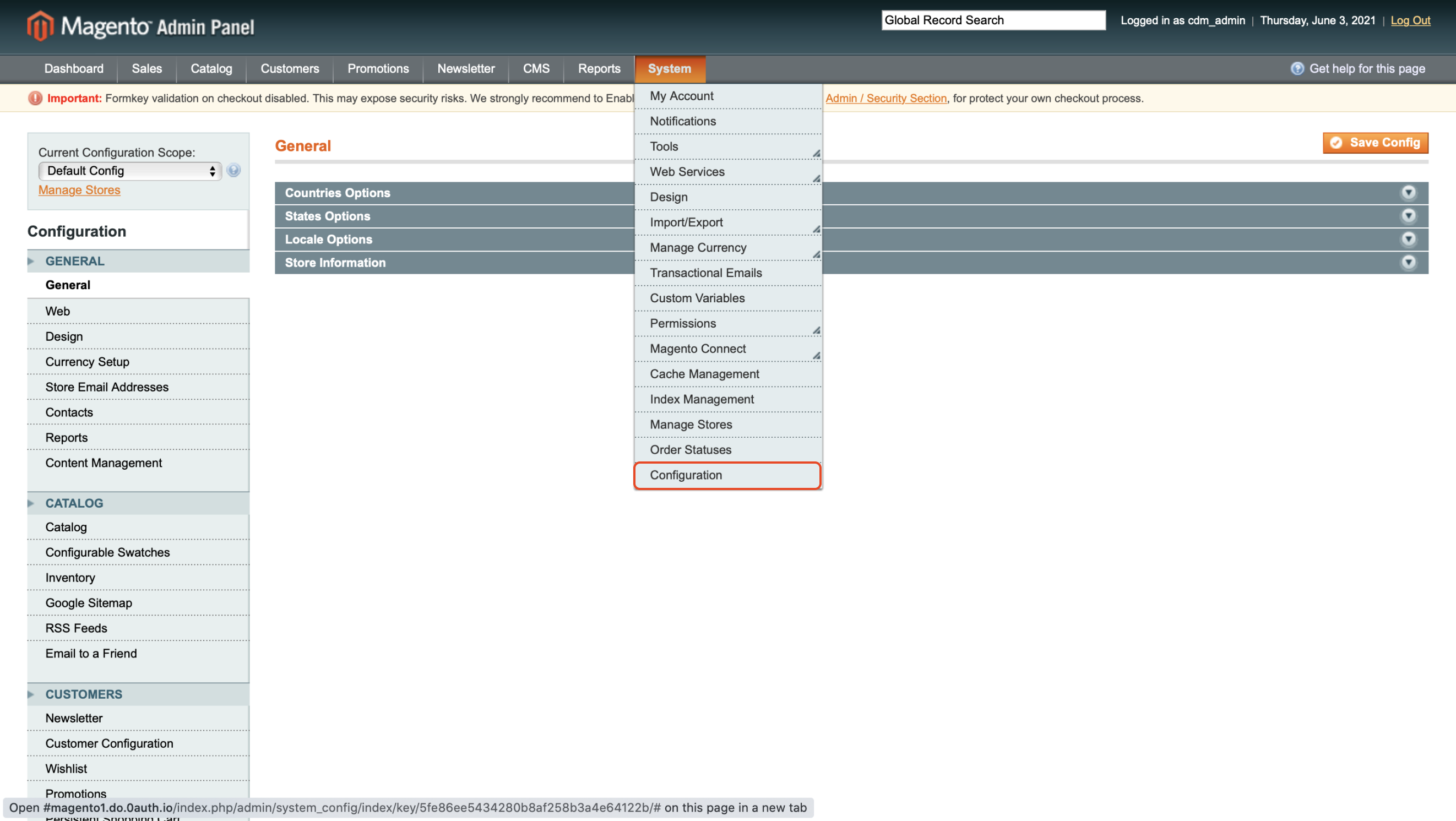The height and width of the screenshot is (821, 1456).
Task: Open Reports in the Configuration sidebar
Action: 138,438
